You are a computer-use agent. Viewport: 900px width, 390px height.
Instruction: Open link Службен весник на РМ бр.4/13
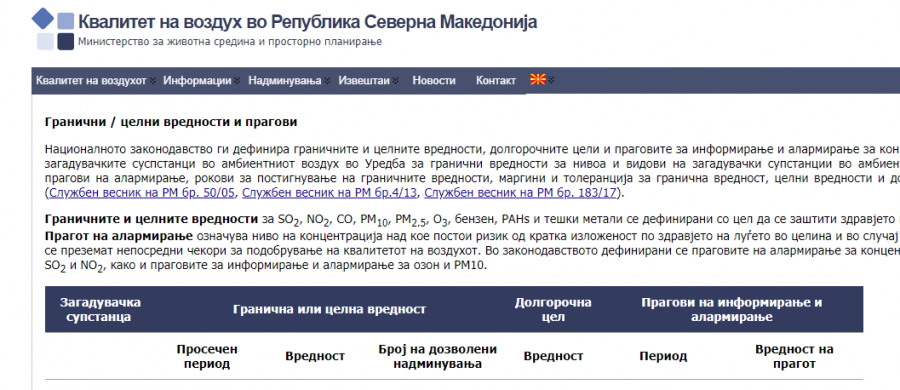(330, 192)
